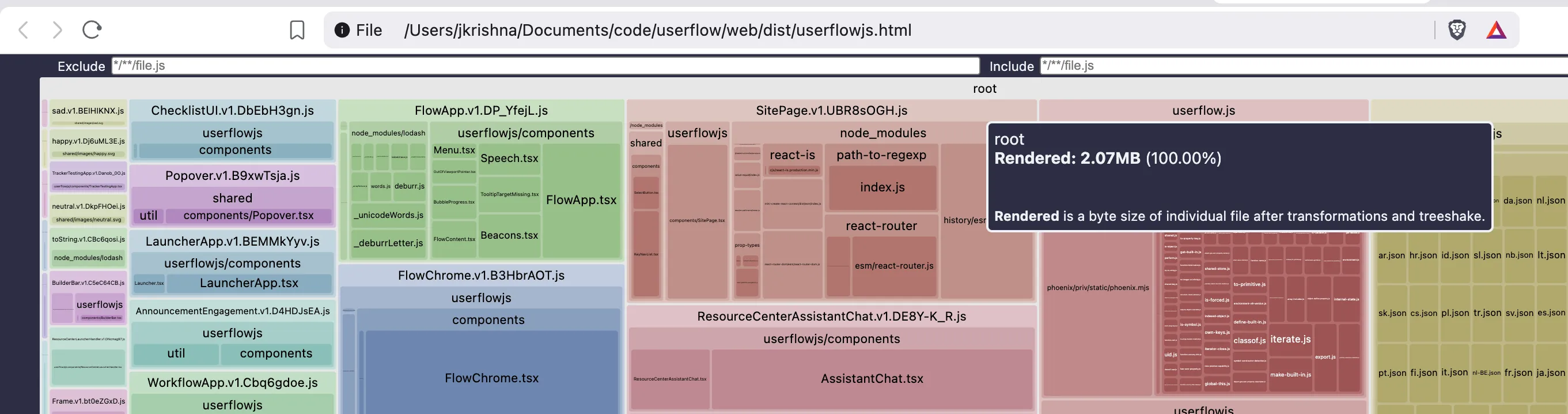Click the TooltipTargetMissing.tsx tile
This screenshot has width=1568, height=414.
coord(509,194)
